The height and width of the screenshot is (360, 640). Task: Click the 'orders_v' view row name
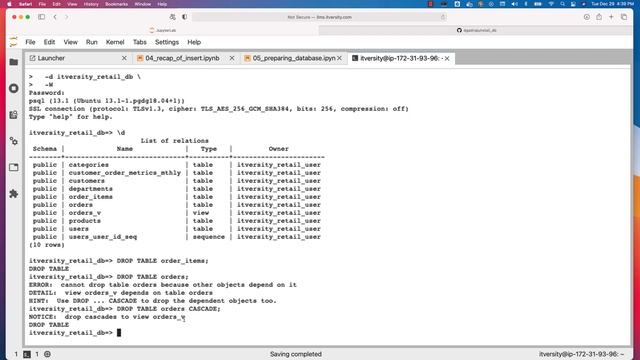pos(84,213)
